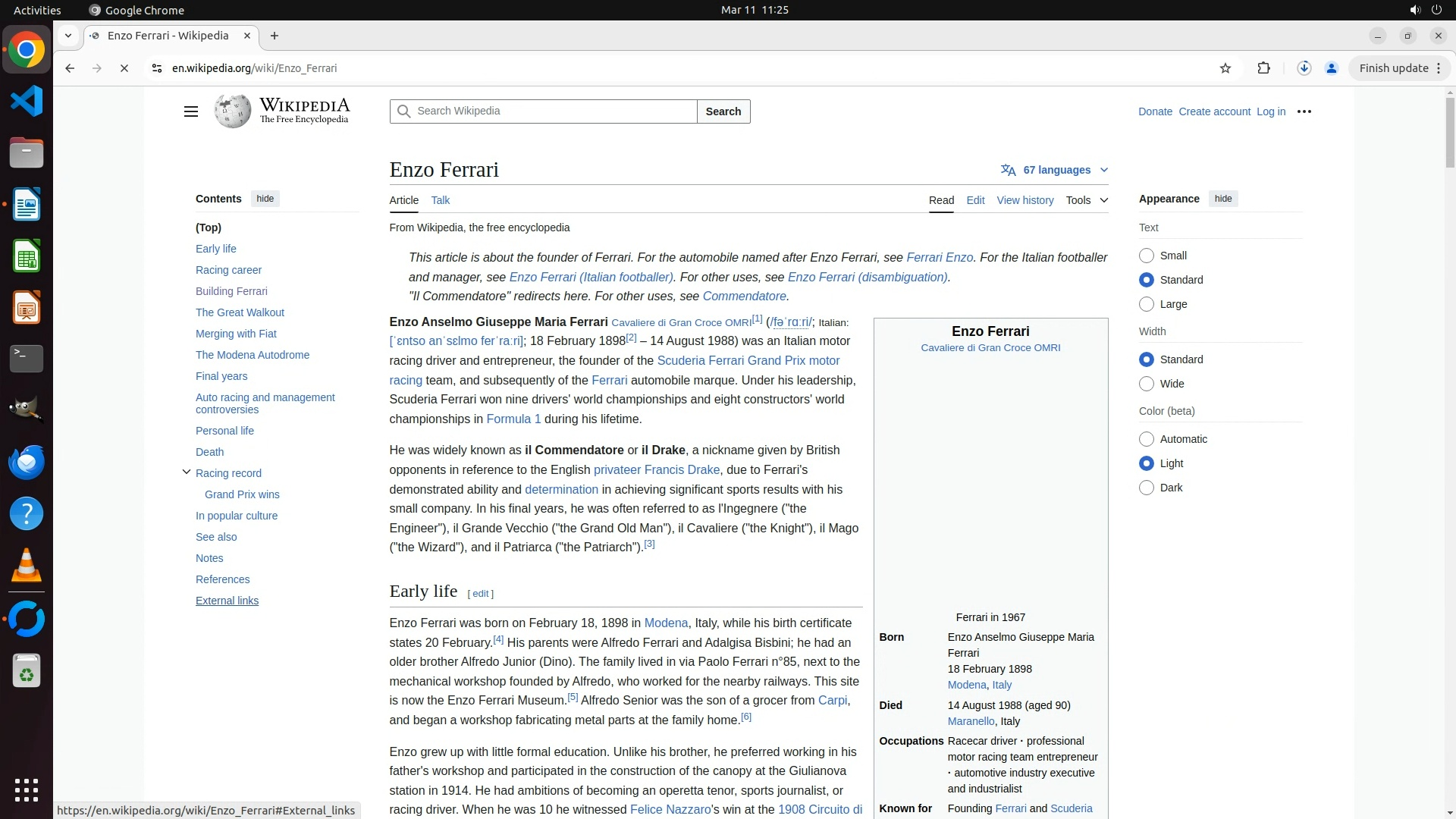Image resolution: width=1456 pixels, height=819 pixels.
Task: Open Visual Studio Code from dock
Action: (27, 101)
